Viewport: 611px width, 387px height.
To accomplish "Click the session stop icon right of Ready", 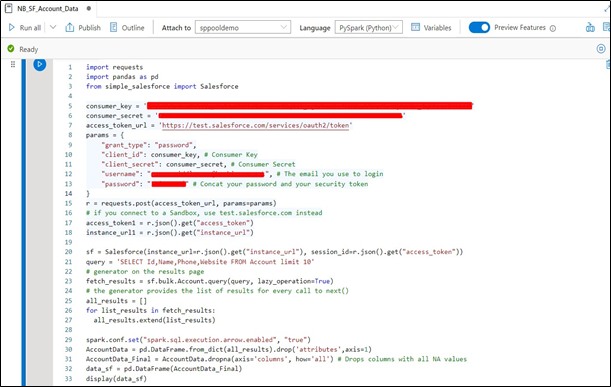I will [x=601, y=49].
